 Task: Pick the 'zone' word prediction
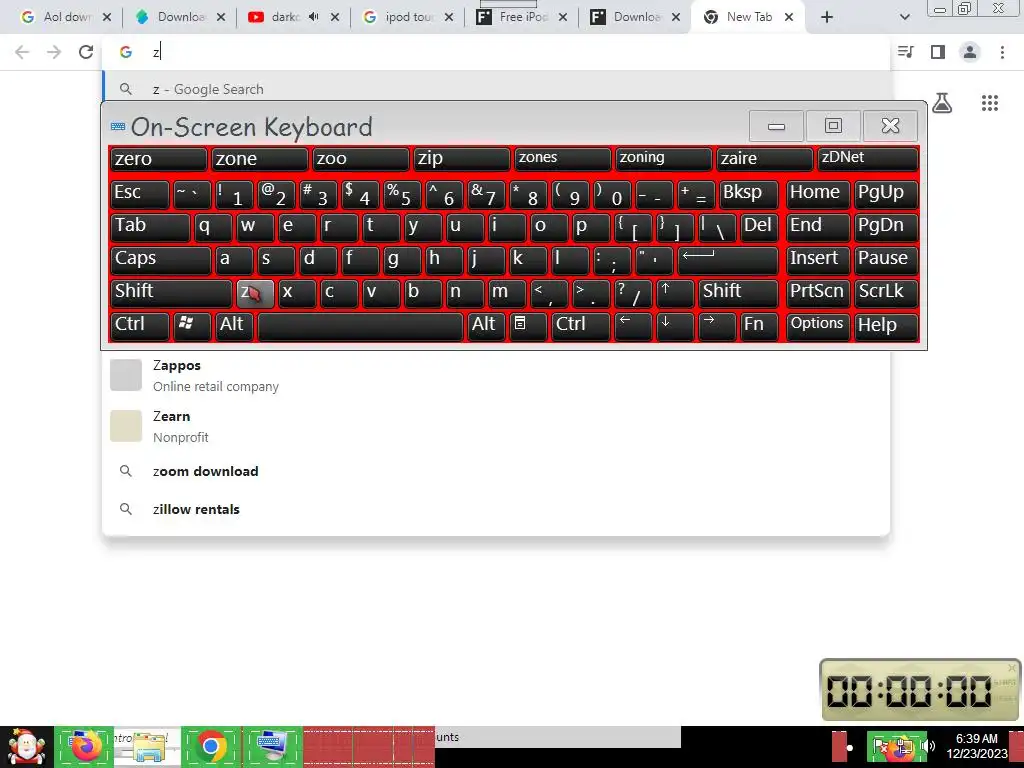[x=260, y=159]
